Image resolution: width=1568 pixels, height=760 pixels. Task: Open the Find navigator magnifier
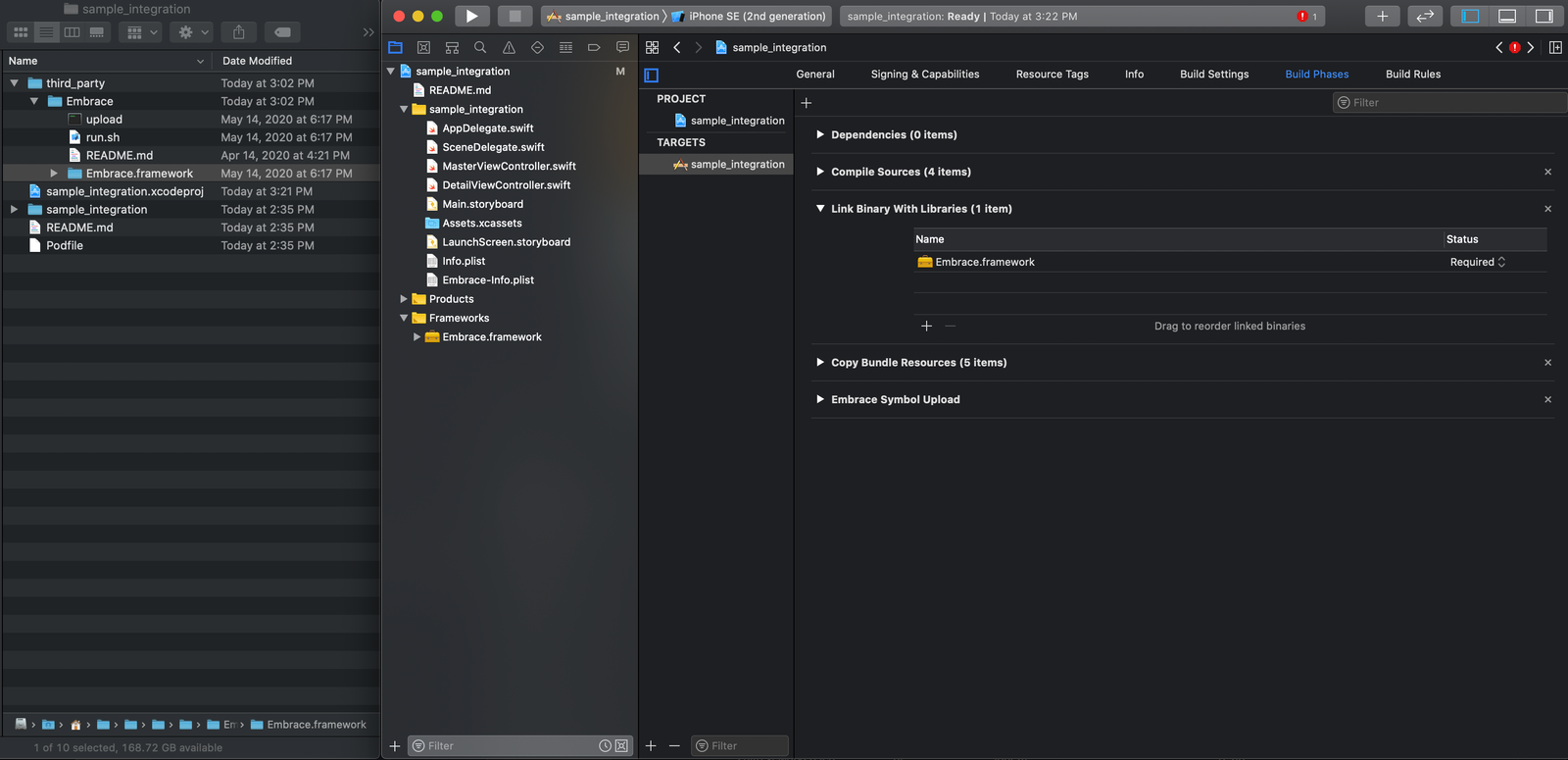(x=480, y=47)
